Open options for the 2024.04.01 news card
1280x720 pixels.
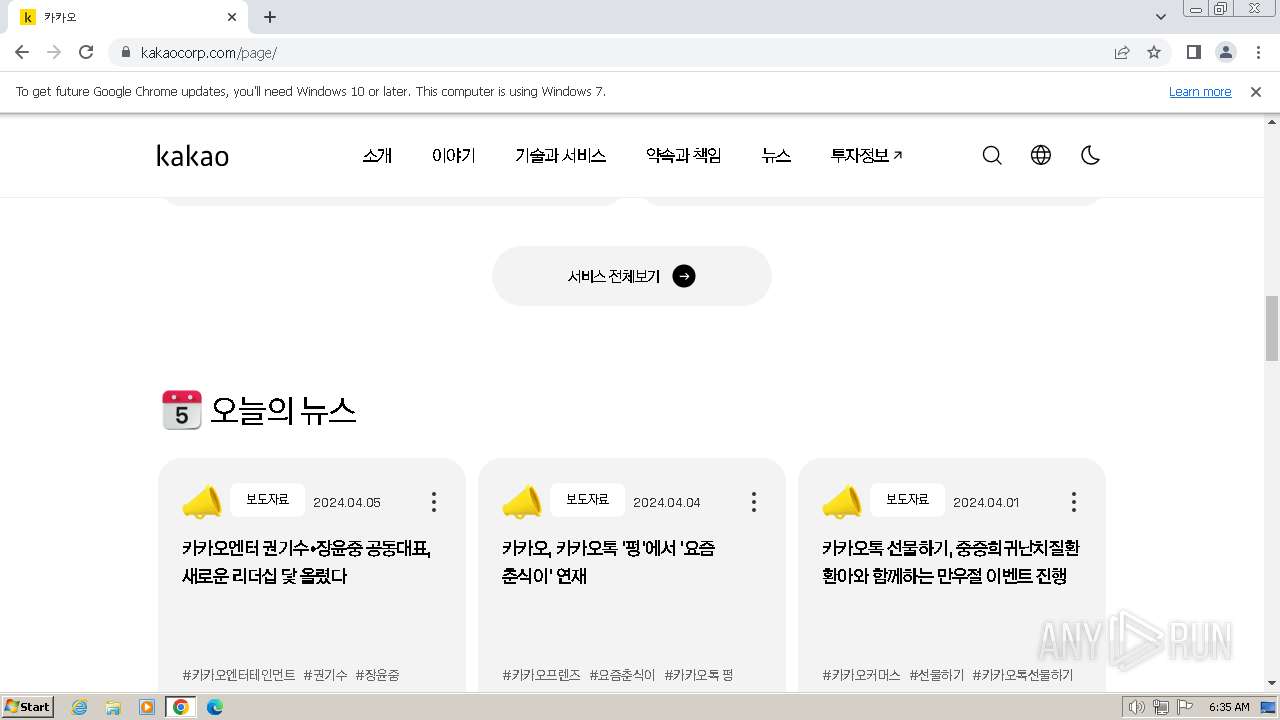[1074, 502]
